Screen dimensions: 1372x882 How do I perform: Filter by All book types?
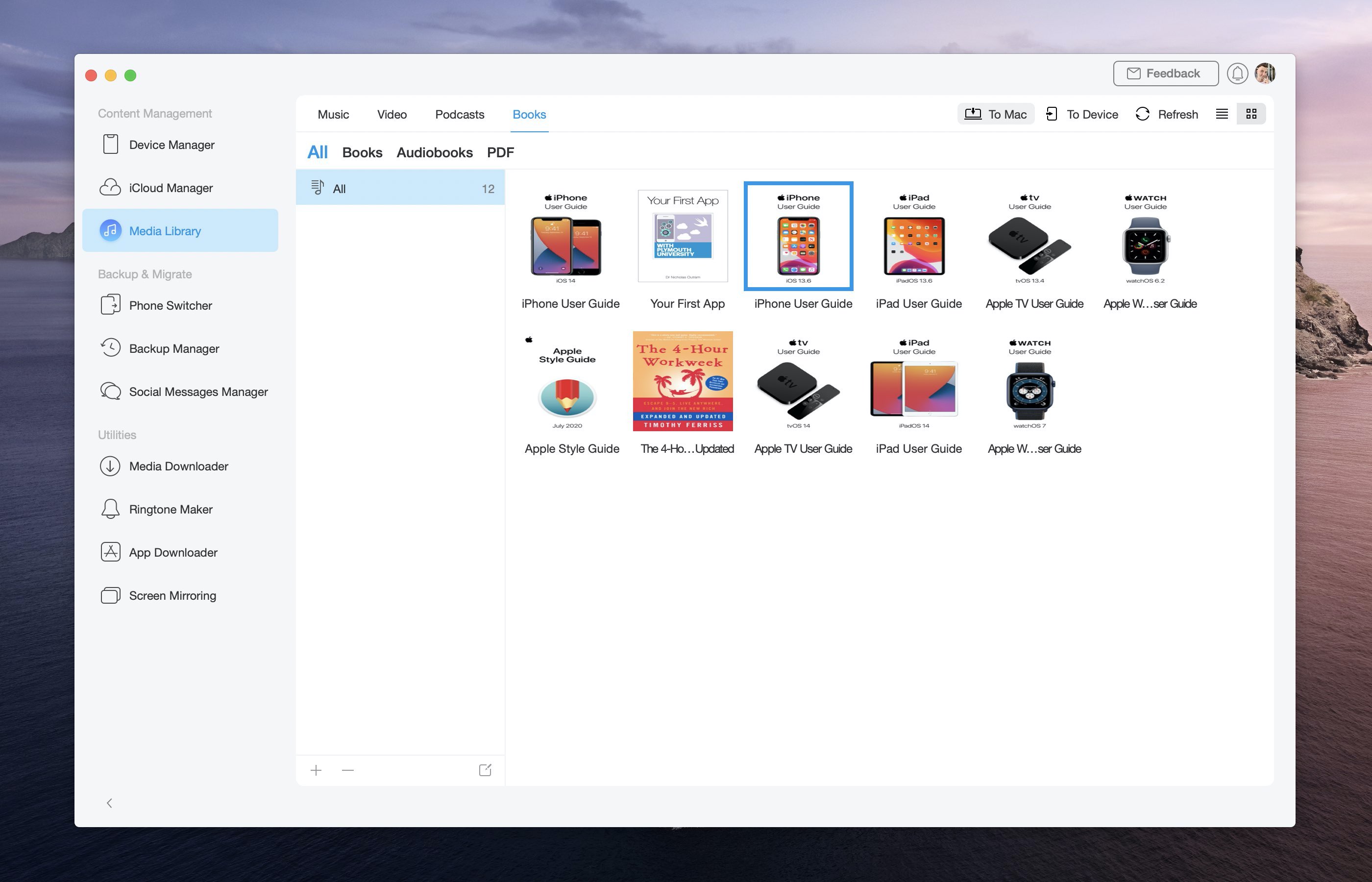pos(317,152)
